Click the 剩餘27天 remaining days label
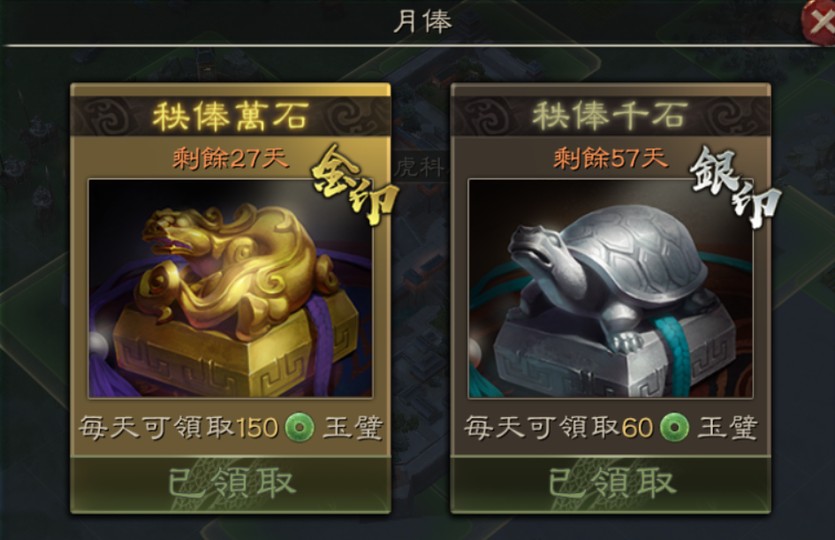 click(230, 158)
